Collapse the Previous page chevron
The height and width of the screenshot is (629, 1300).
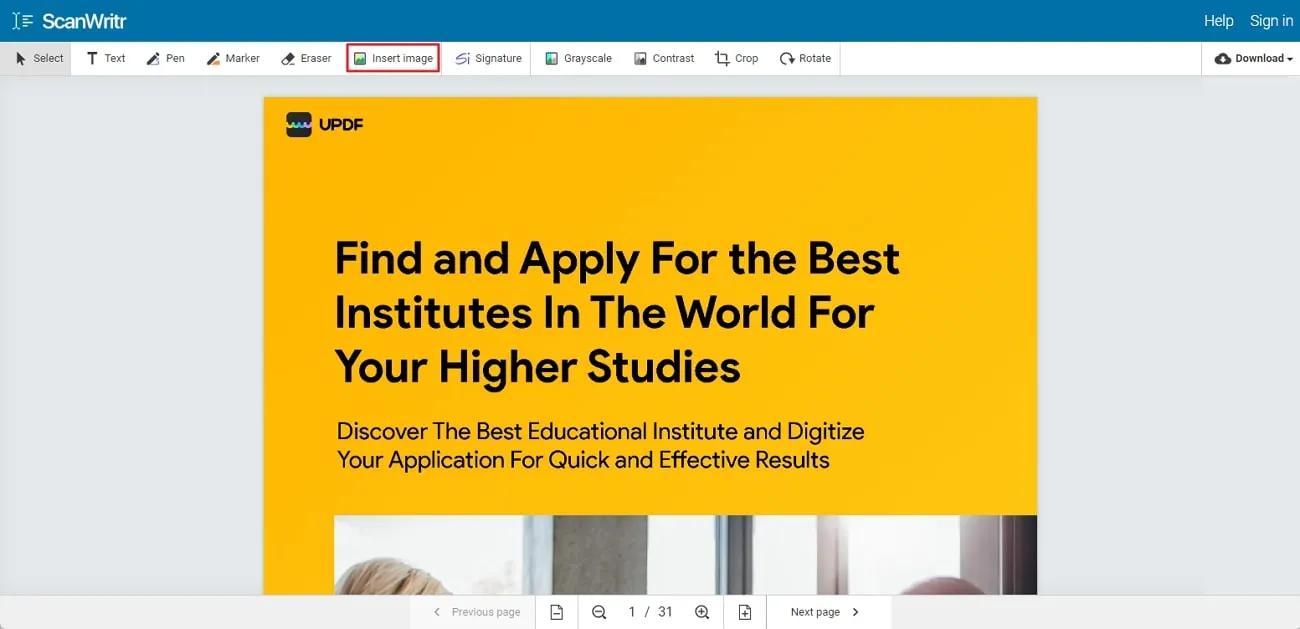click(437, 611)
